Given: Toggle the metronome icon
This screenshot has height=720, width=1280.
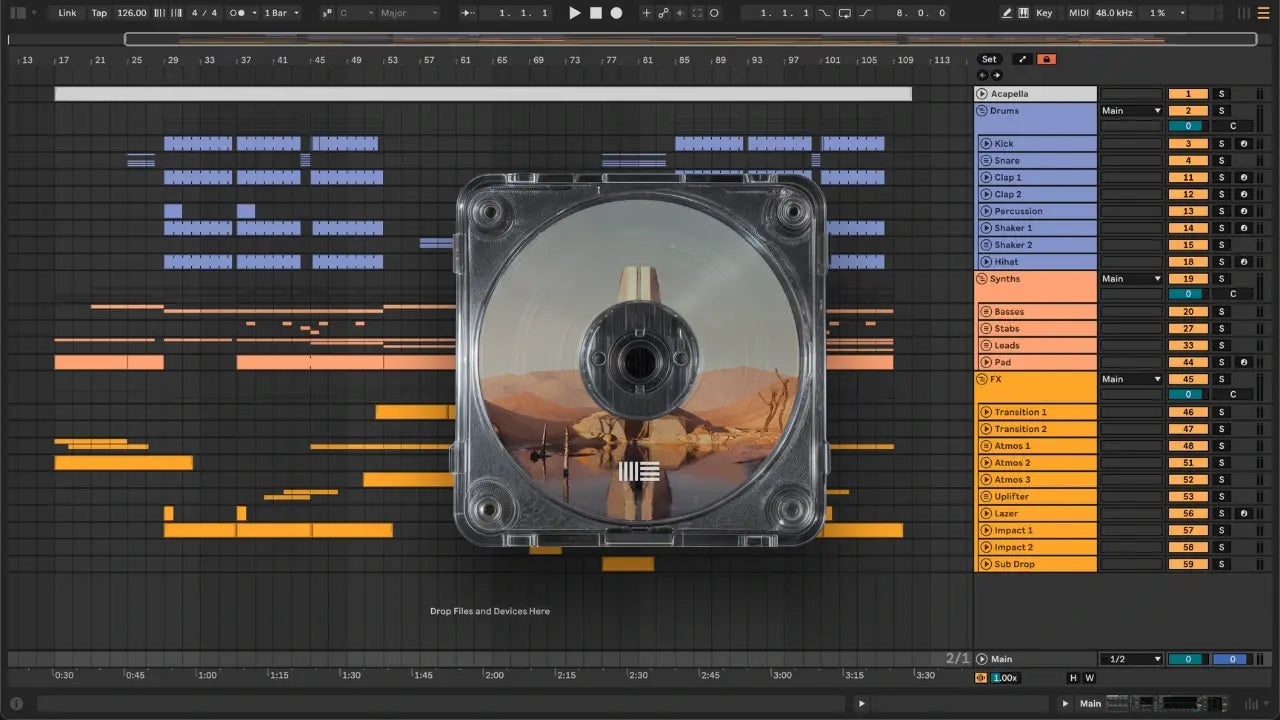Looking at the screenshot, I should pos(239,13).
